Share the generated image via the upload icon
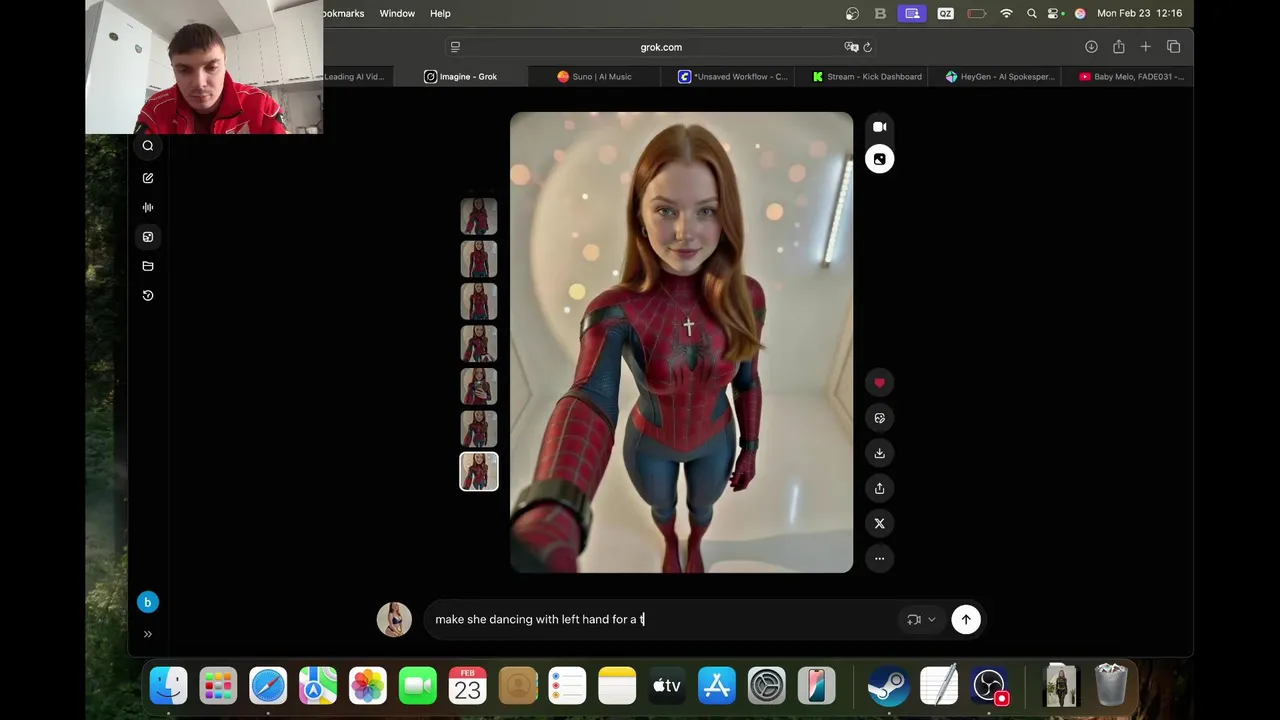1280x720 pixels. pyautogui.click(x=880, y=488)
